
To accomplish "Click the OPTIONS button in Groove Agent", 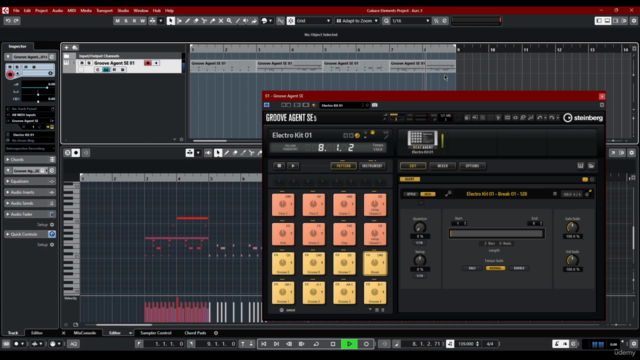I will click(472, 166).
